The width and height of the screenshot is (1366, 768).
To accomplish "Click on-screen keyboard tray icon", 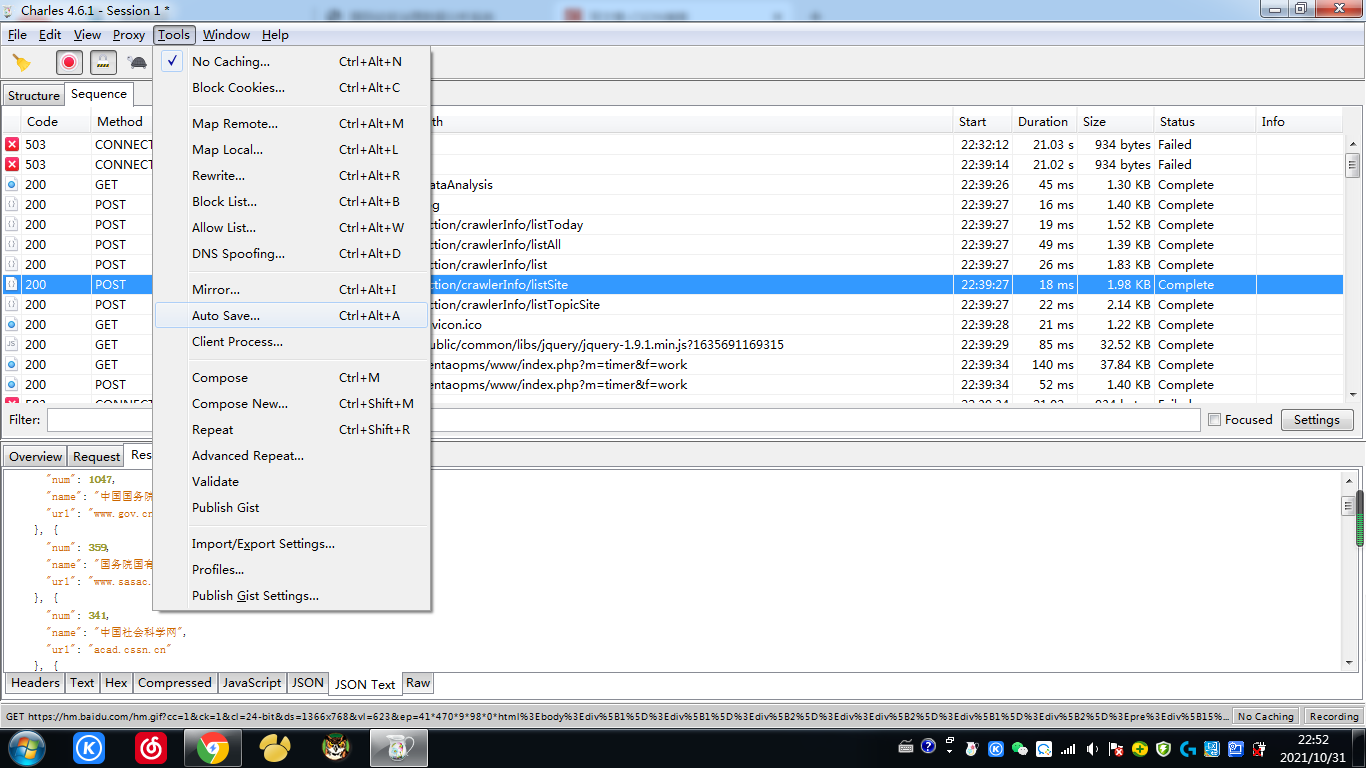I will point(905,746).
